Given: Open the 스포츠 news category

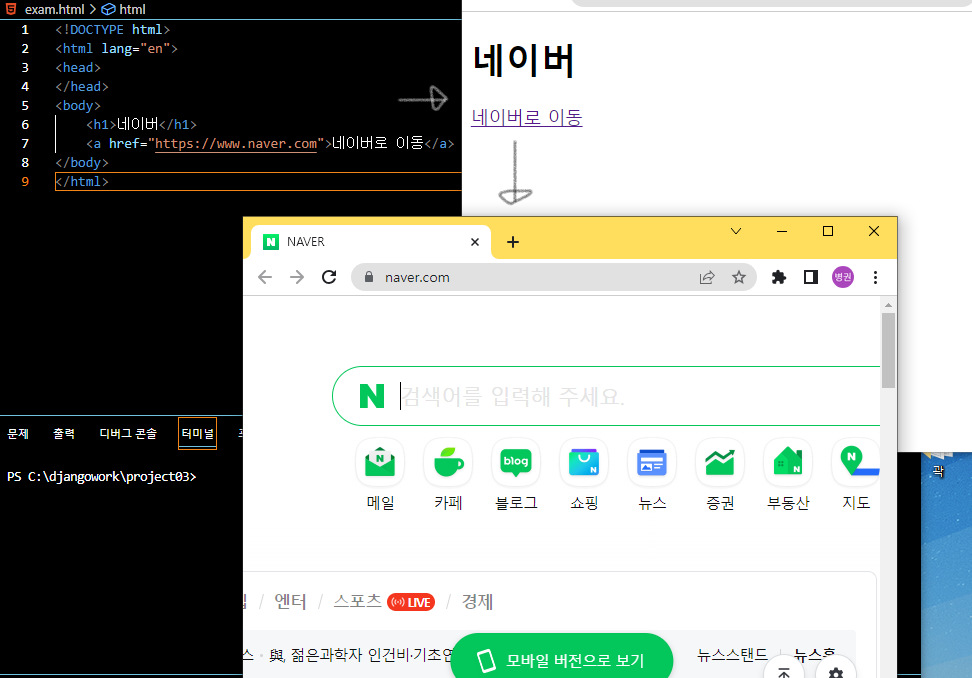Looking at the screenshot, I should coord(358,601).
